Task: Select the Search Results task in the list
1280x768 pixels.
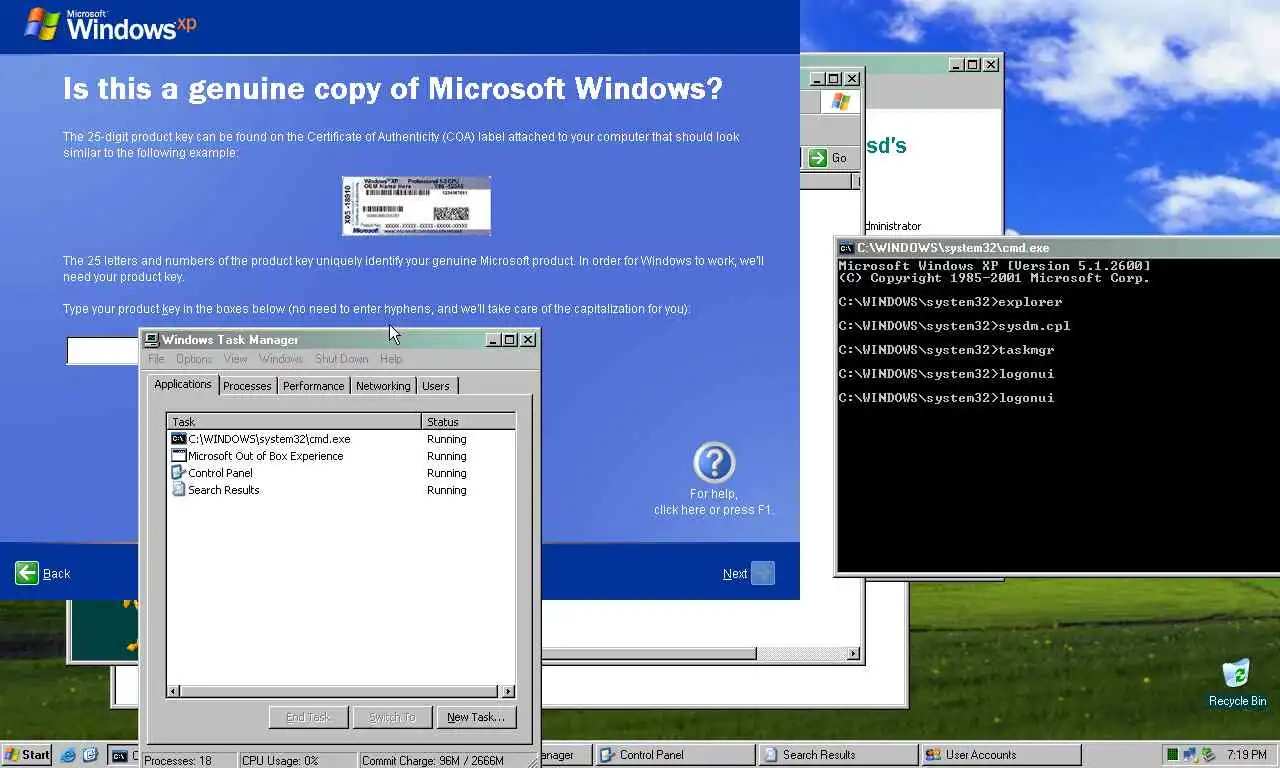Action: point(223,490)
